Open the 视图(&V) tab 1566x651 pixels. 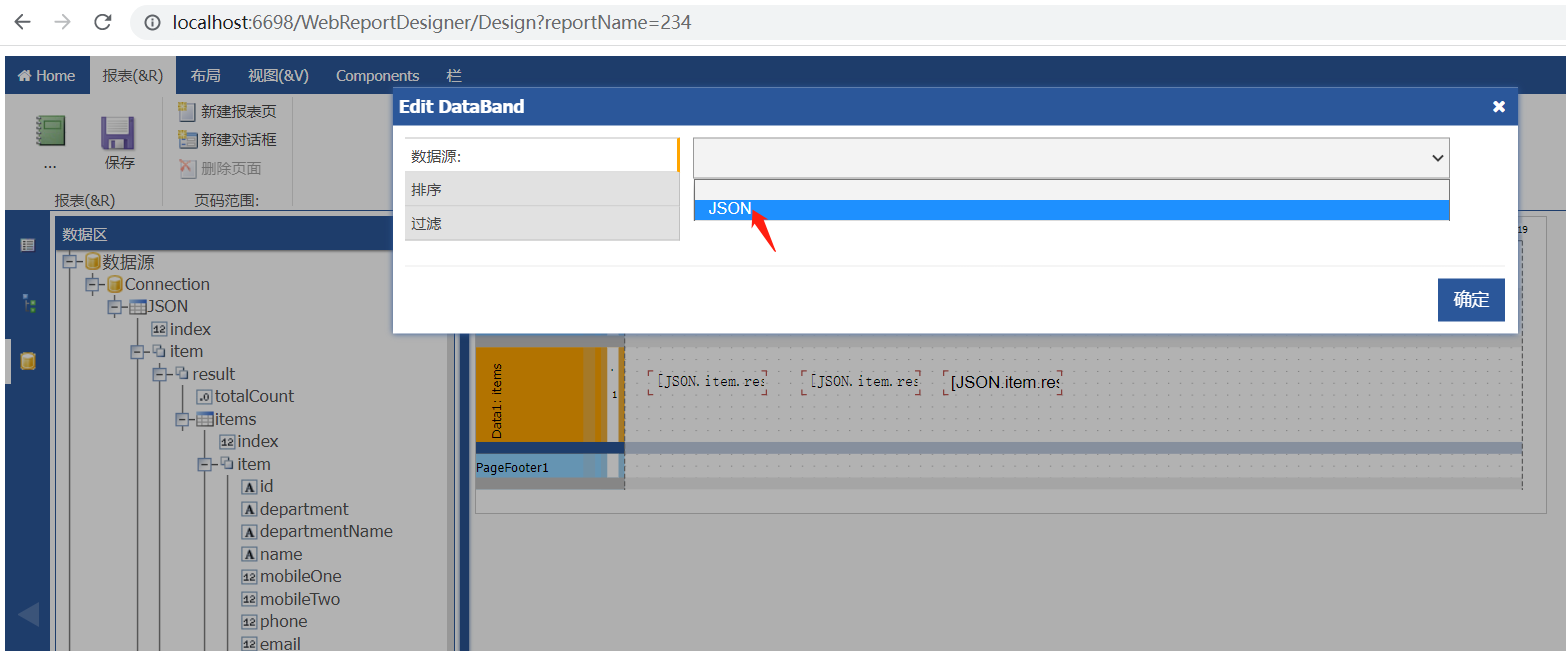click(x=278, y=75)
